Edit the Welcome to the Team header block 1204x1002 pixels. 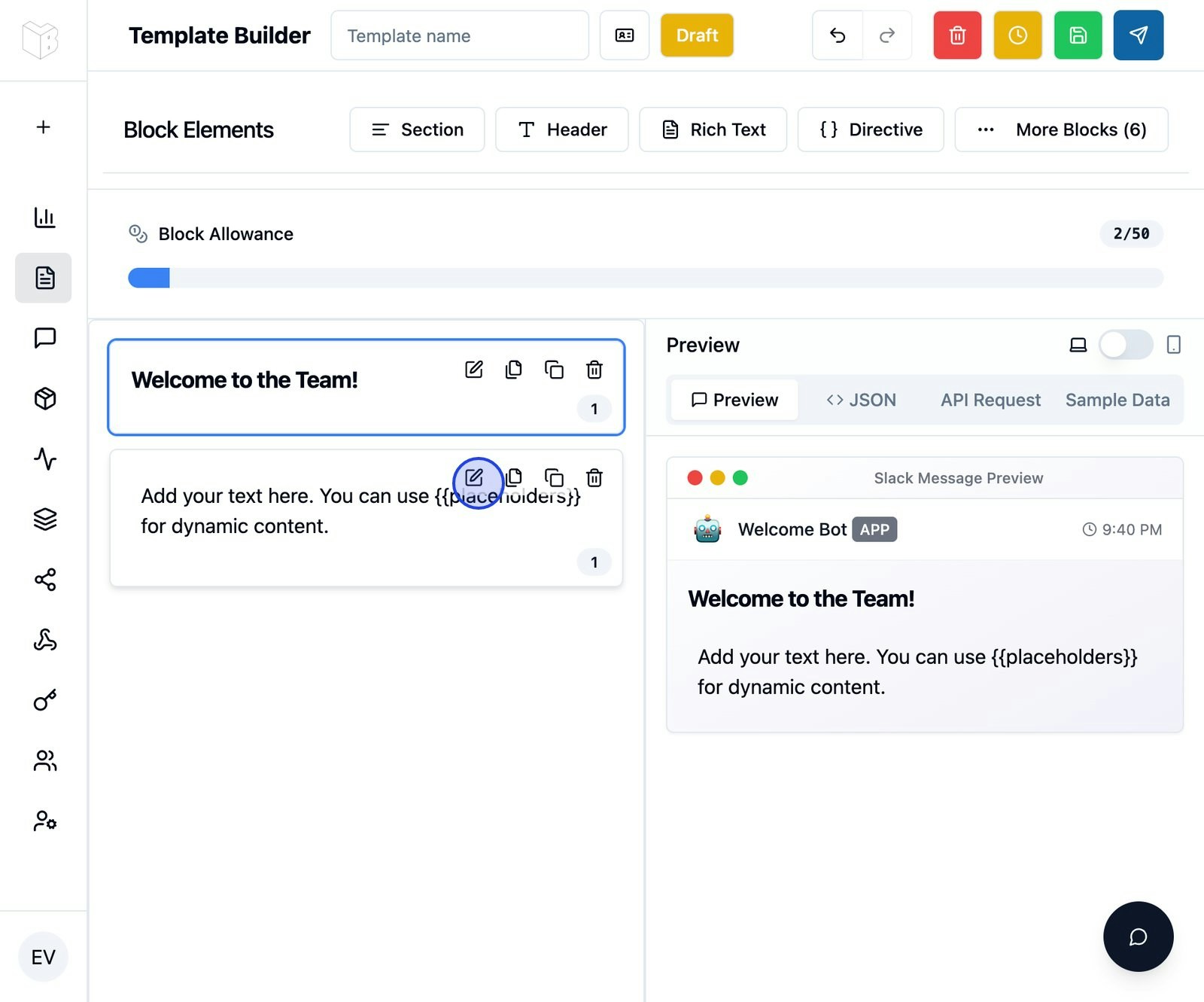[474, 370]
